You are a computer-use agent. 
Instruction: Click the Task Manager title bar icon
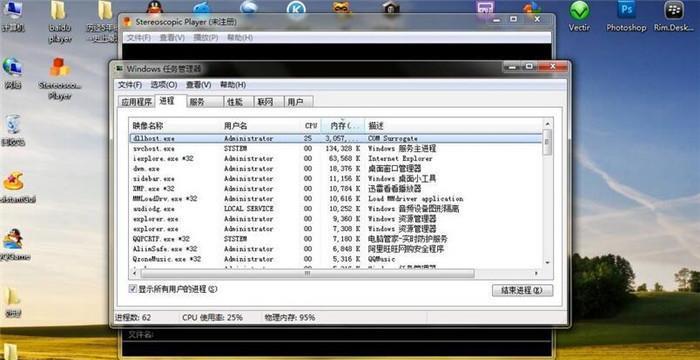coord(119,69)
